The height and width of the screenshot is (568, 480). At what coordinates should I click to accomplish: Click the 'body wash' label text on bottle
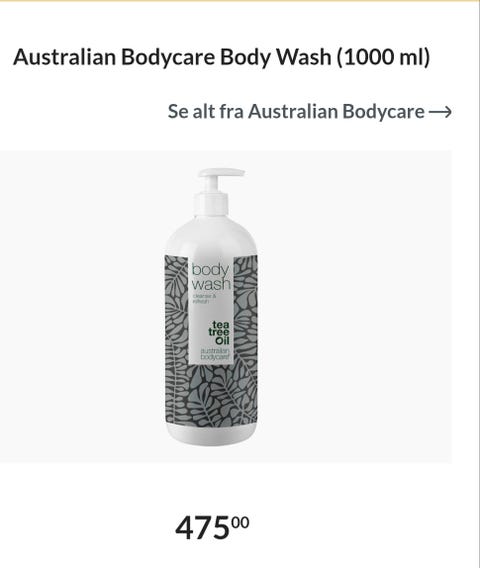[x=210, y=277]
